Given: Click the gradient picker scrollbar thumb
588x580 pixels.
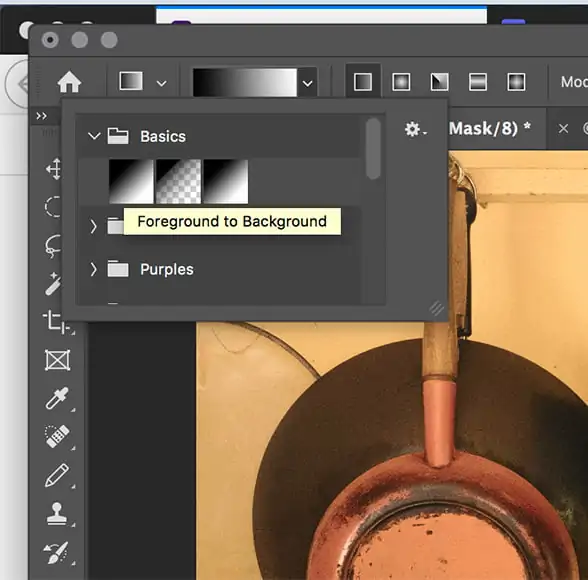Looking at the screenshot, I should point(373,148).
